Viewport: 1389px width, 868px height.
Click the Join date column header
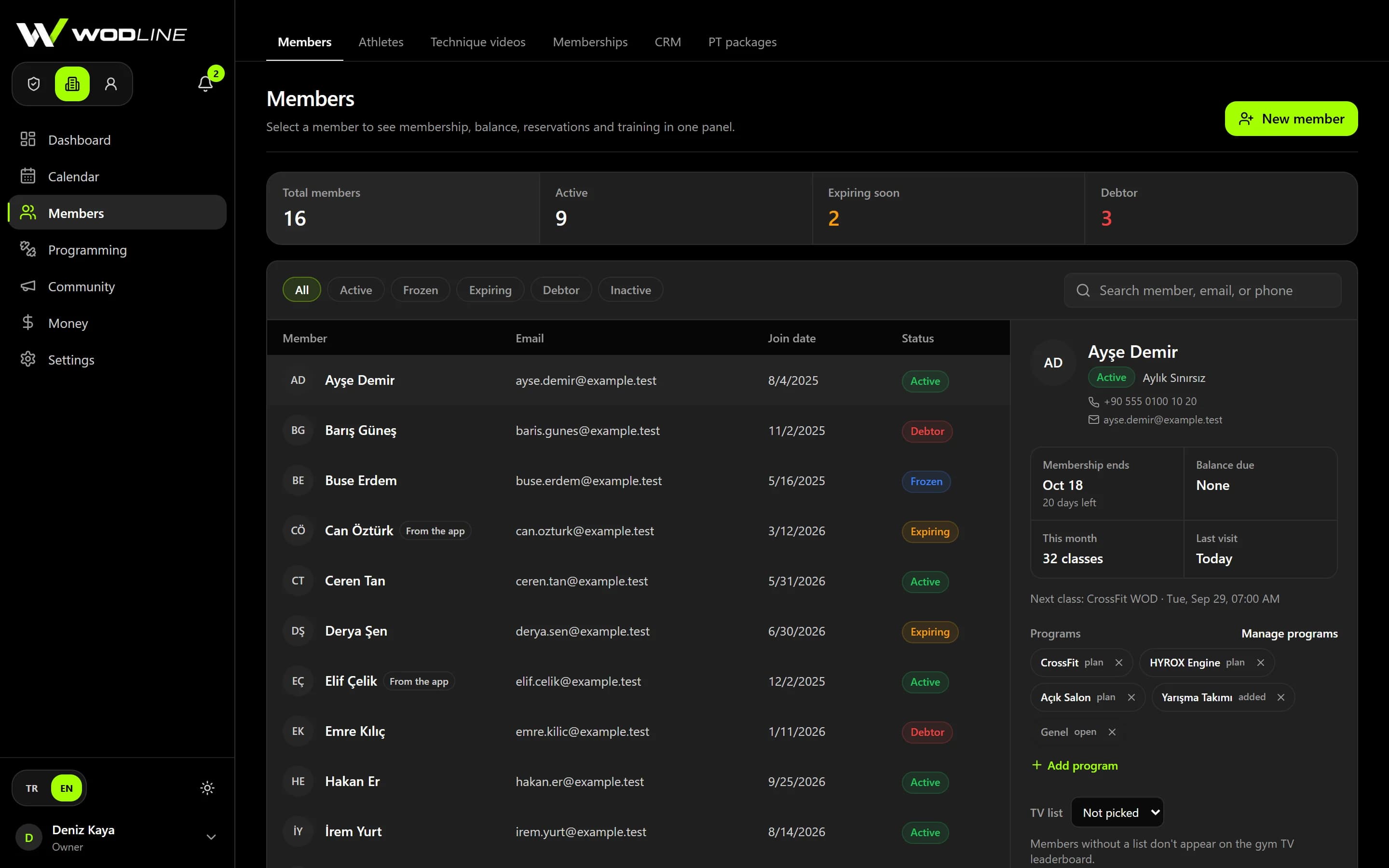tap(791, 338)
